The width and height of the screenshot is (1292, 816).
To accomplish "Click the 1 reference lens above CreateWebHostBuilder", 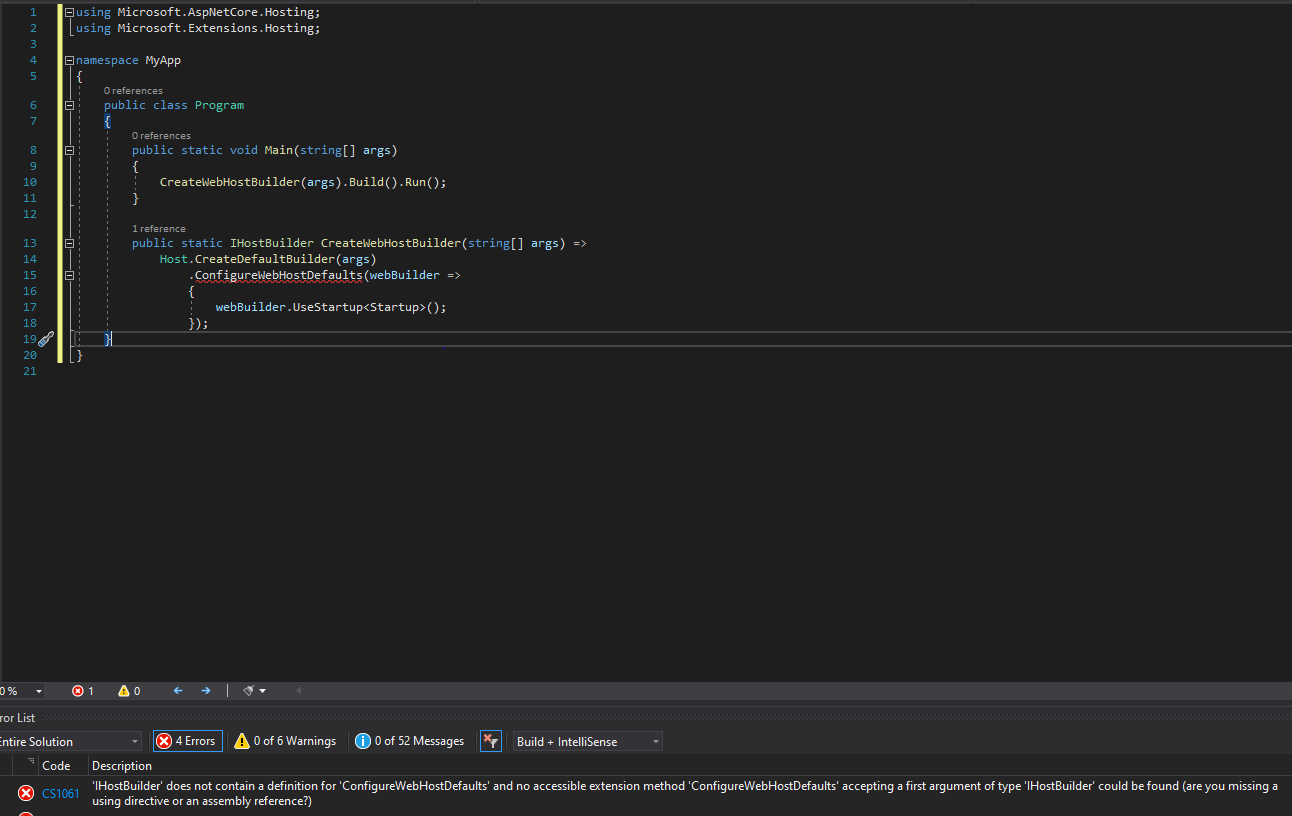I will pos(159,229).
